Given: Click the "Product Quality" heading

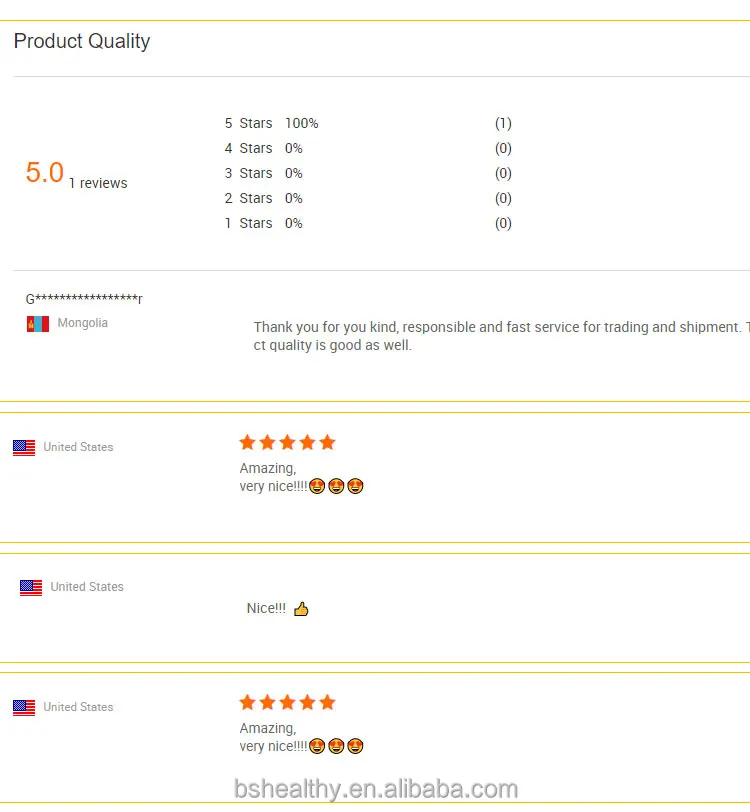Looking at the screenshot, I should click(x=82, y=42).
